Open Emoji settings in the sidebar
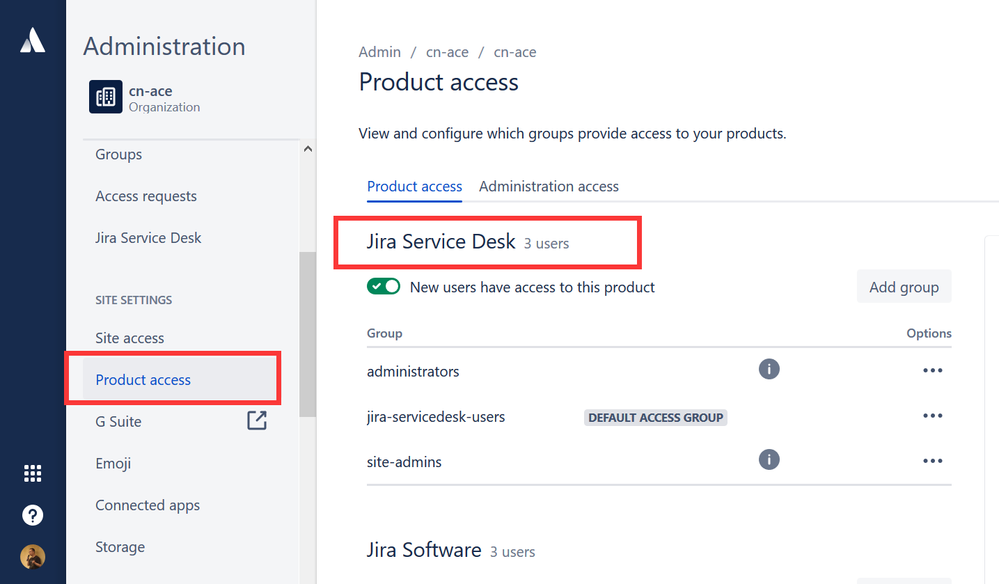The width and height of the screenshot is (999, 584). pos(113,464)
